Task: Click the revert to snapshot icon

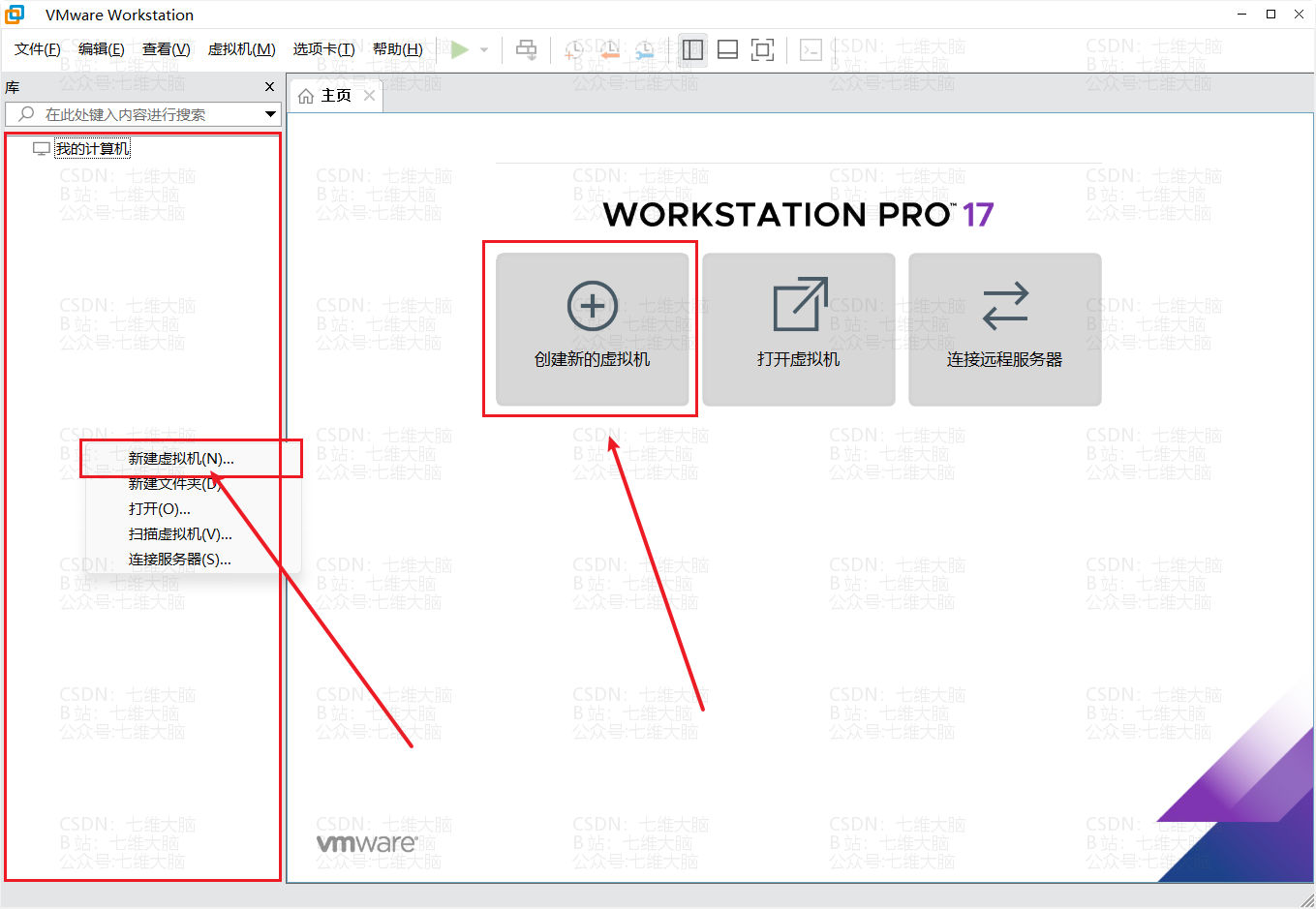Action: click(610, 50)
